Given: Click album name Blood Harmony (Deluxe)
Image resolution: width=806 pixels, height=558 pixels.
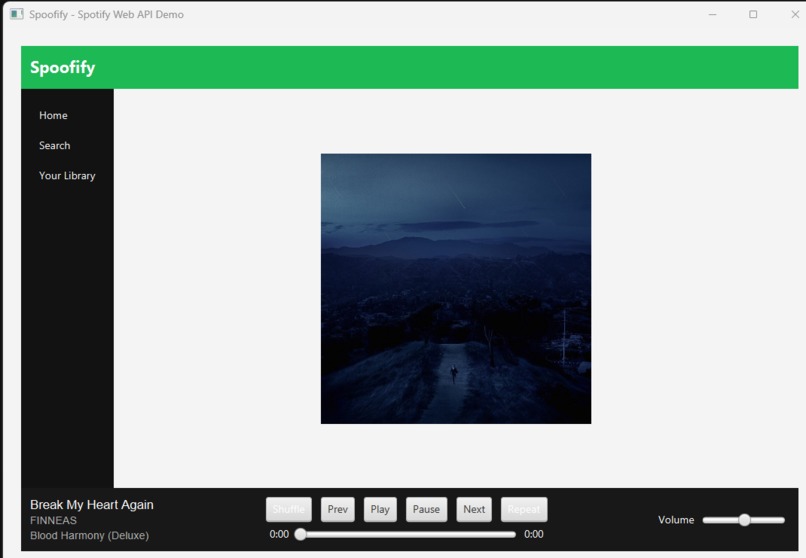Looking at the screenshot, I should tap(89, 535).
